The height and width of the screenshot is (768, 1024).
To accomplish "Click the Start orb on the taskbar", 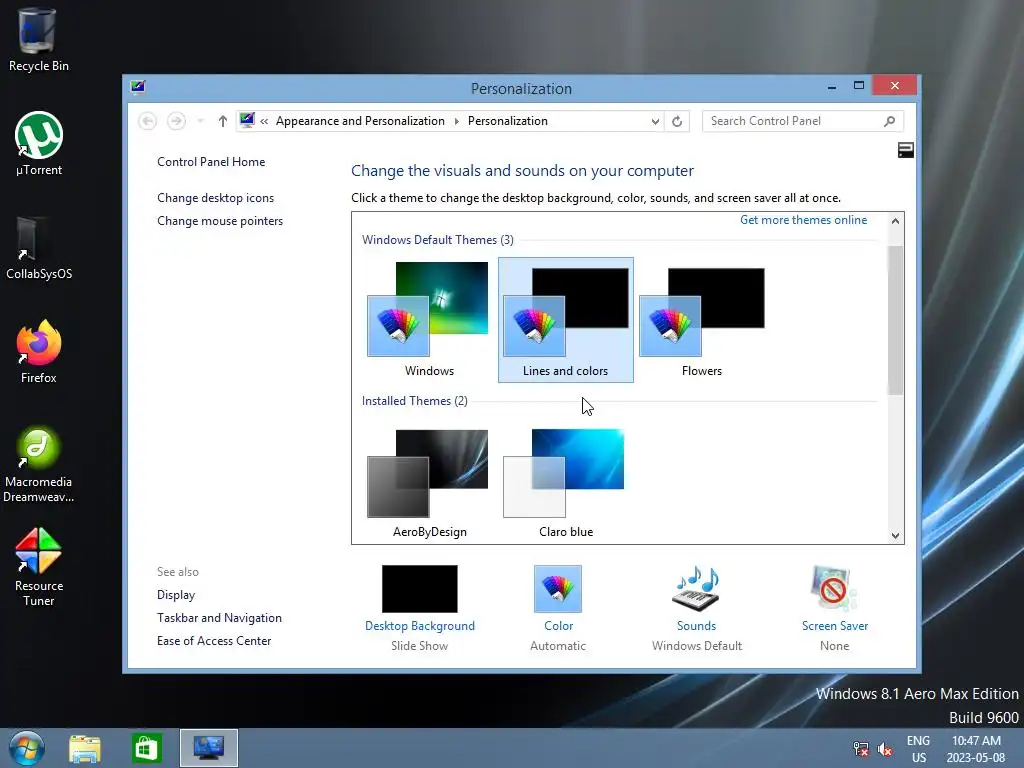I will (27, 748).
